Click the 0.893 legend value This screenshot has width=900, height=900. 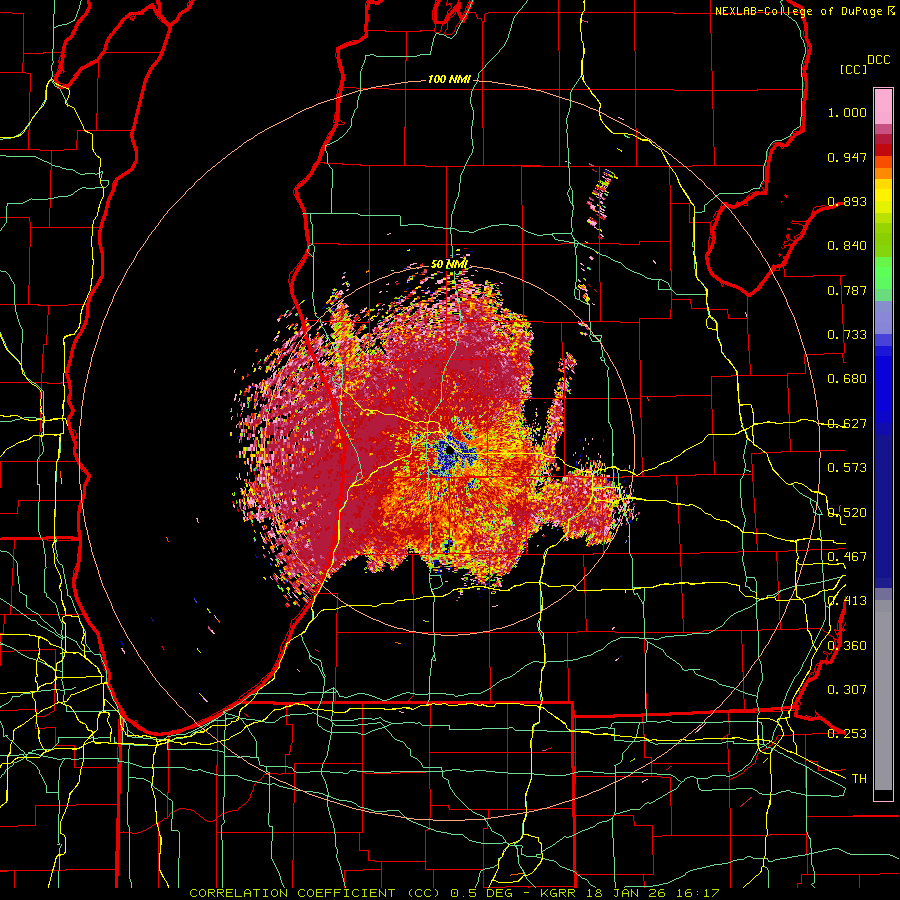pyautogui.click(x=847, y=201)
